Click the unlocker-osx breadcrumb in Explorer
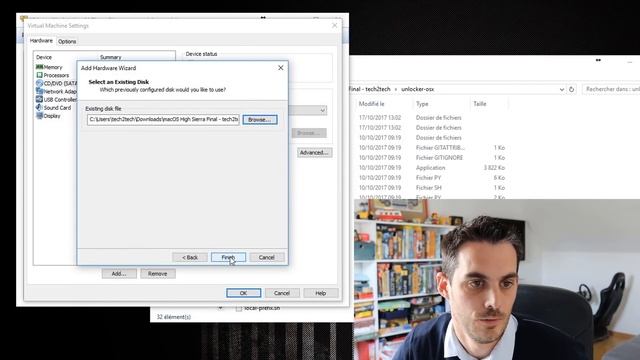640x360 pixels. click(417, 89)
